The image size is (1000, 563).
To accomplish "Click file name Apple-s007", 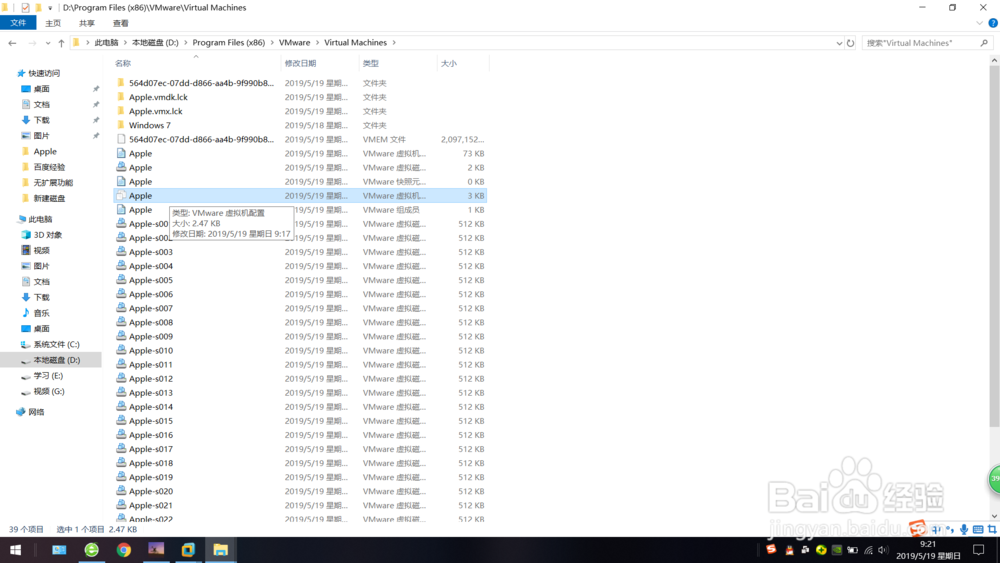I will pyautogui.click(x=151, y=309).
